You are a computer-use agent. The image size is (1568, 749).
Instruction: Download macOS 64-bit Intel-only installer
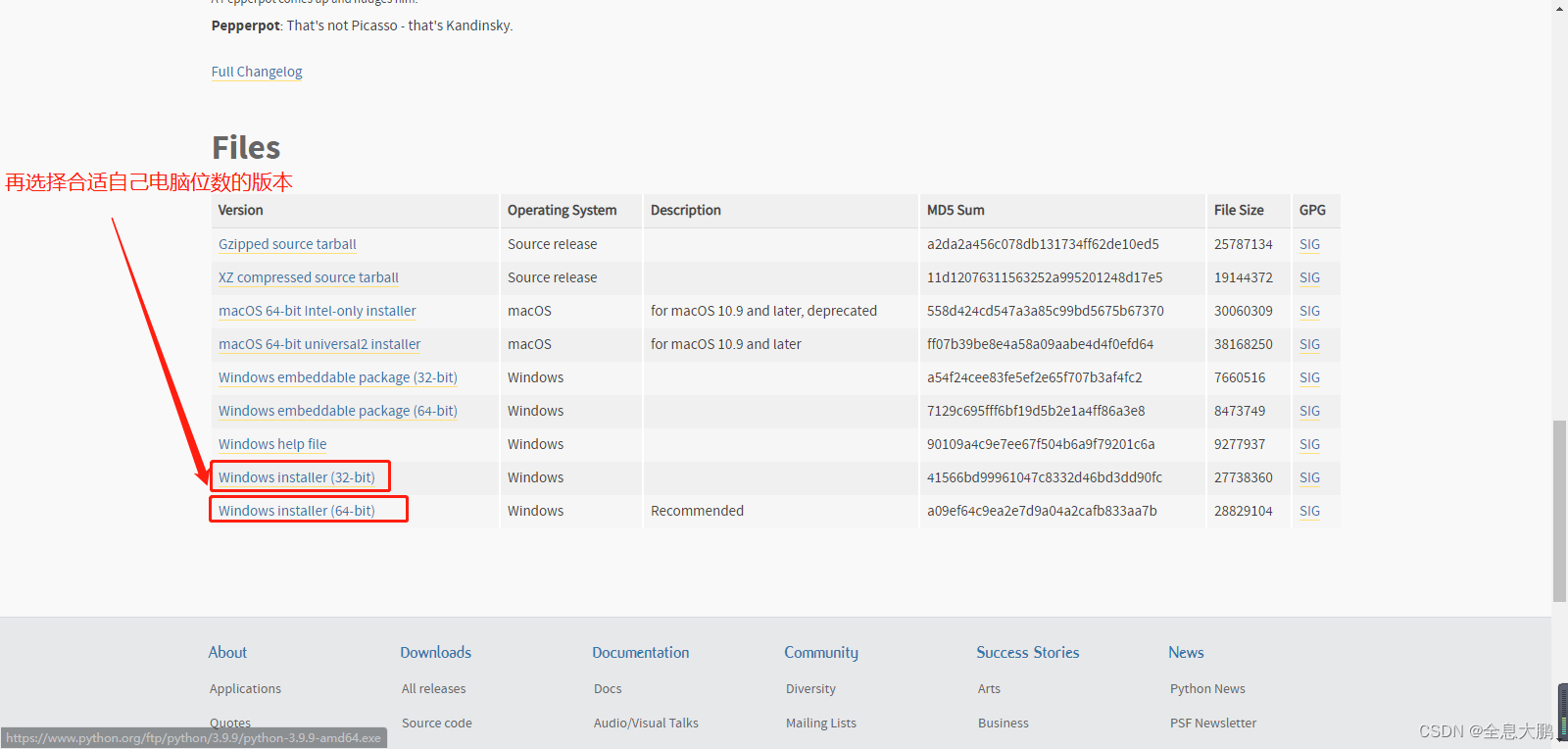[x=318, y=311]
